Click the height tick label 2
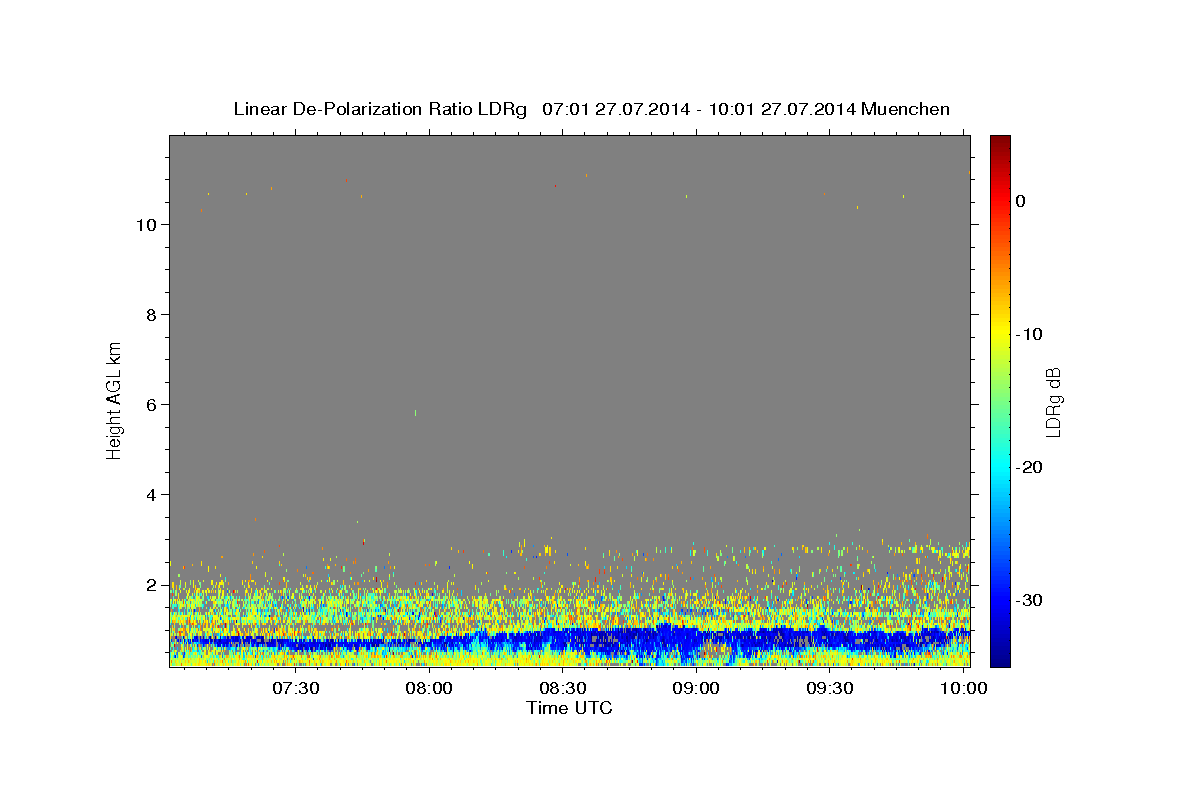Image resolution: width=1200 pixels, height=800 pixels. 151,585
